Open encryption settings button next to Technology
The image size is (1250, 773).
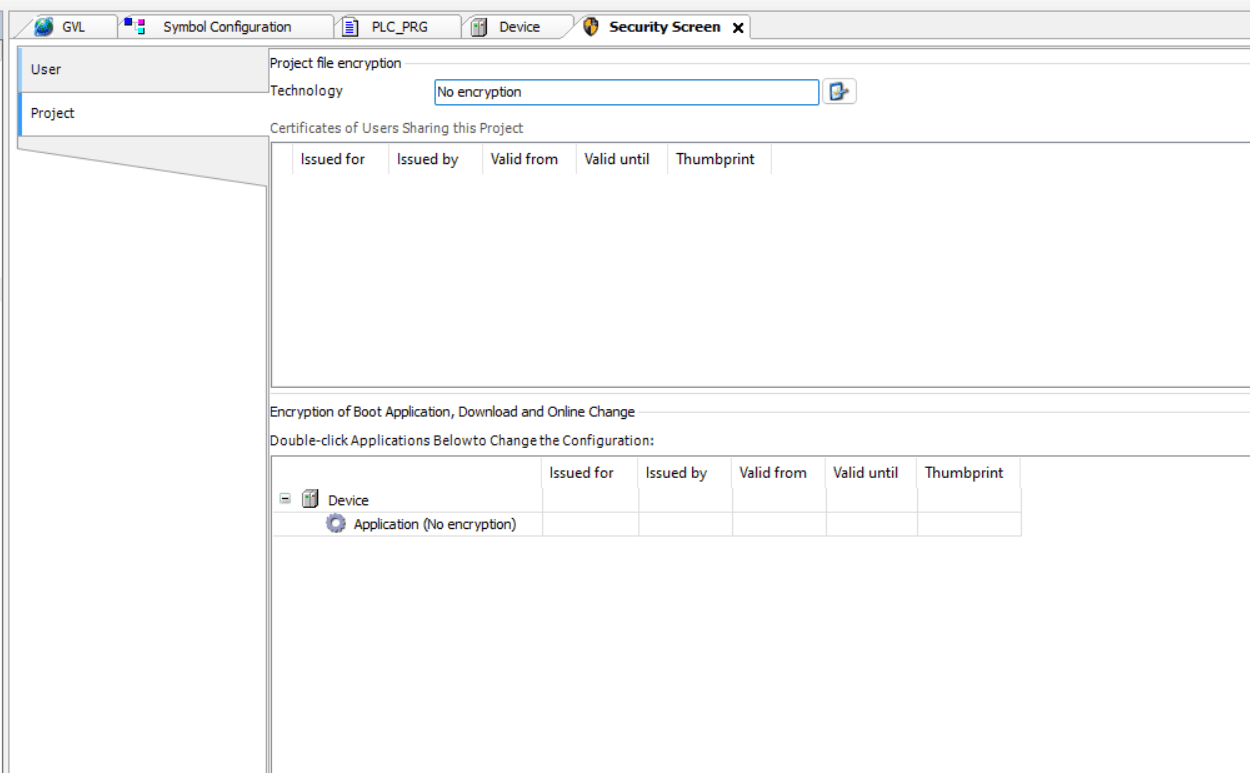(x=840, y=92)
